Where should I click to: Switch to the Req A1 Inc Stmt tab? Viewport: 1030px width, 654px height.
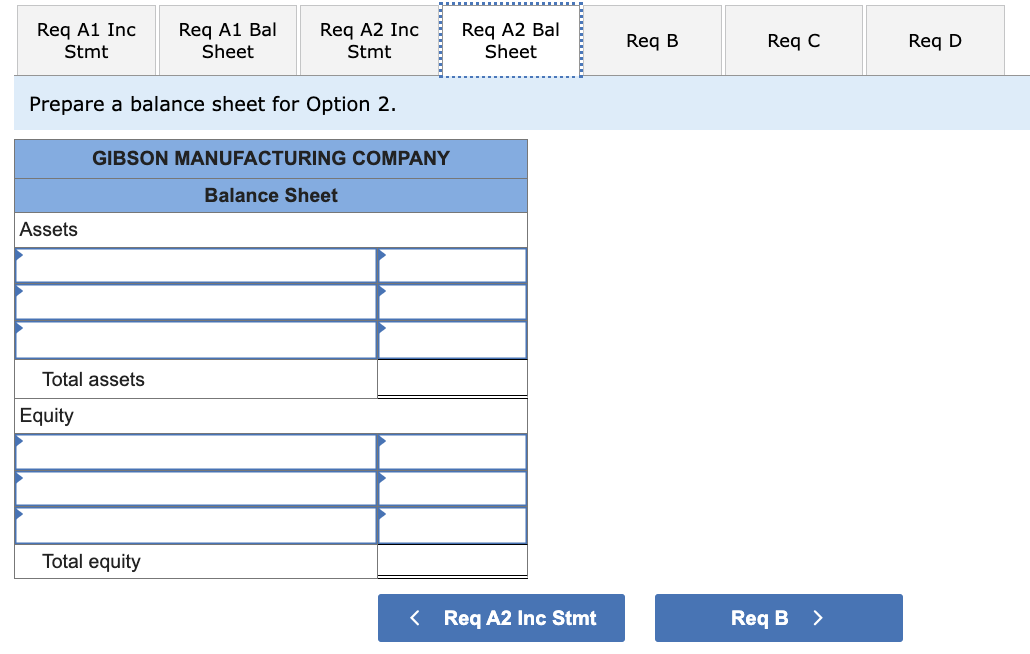(86, 39)
